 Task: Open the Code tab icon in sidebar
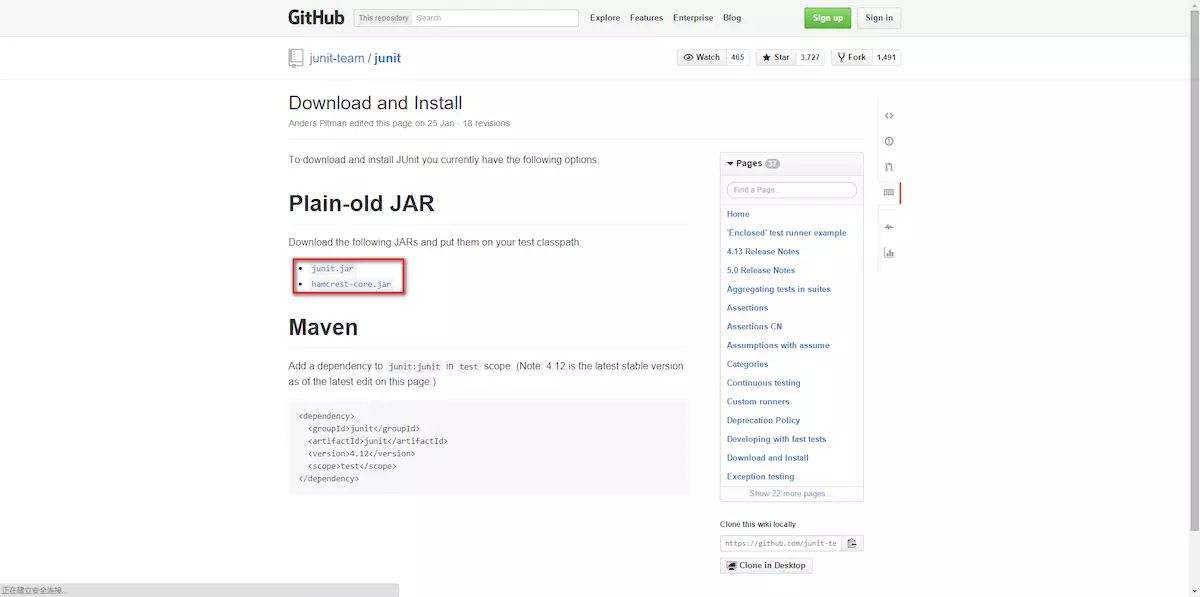click(889, 116)
